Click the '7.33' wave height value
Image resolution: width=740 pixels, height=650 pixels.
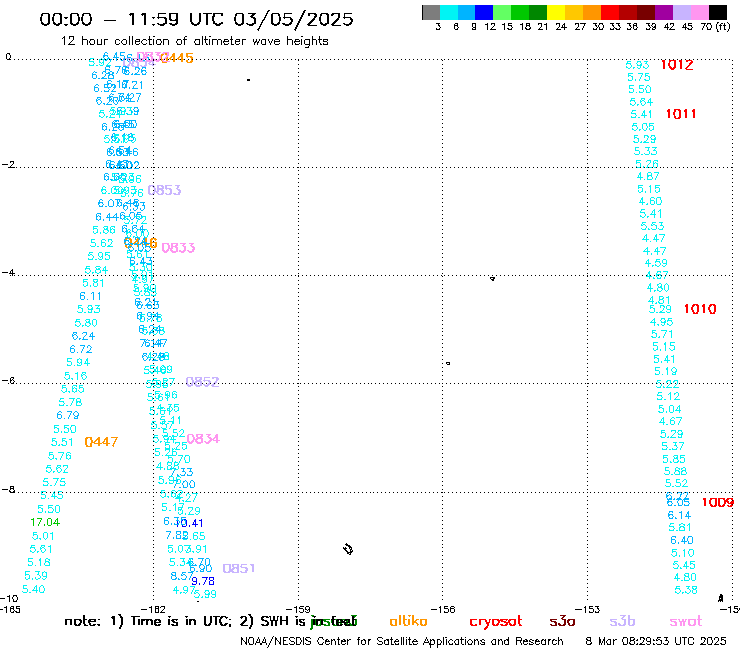(182, 472)
